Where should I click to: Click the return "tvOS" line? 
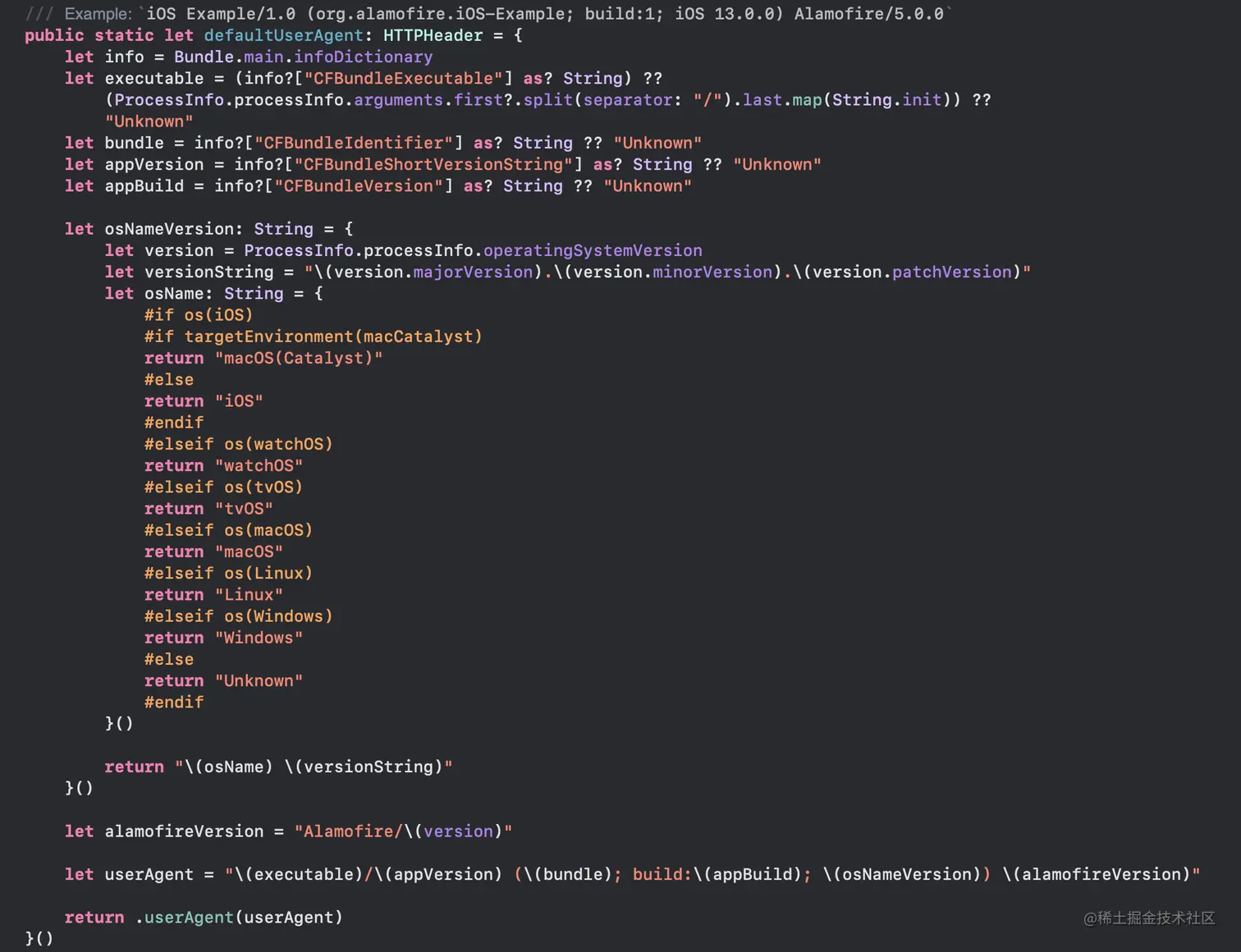(x=208, y=509)
